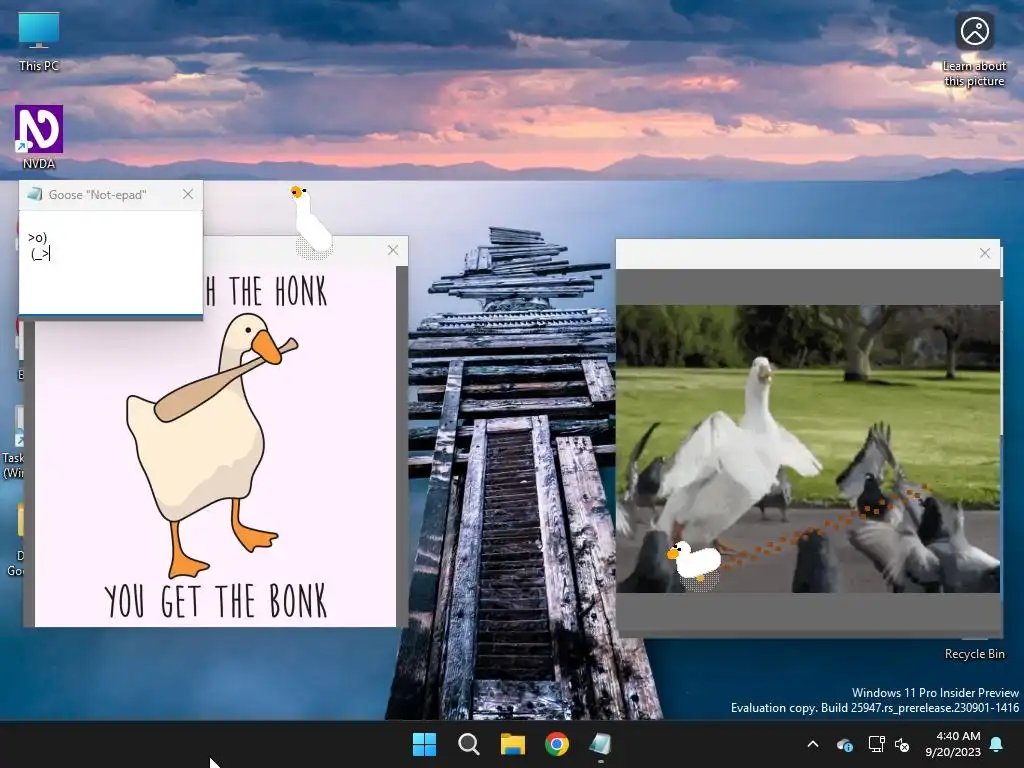Image resolution: width=1024 pixels, height=768 pixels.
Task: Open the clock showing 4:40 AM
Action: coord(953,744)
